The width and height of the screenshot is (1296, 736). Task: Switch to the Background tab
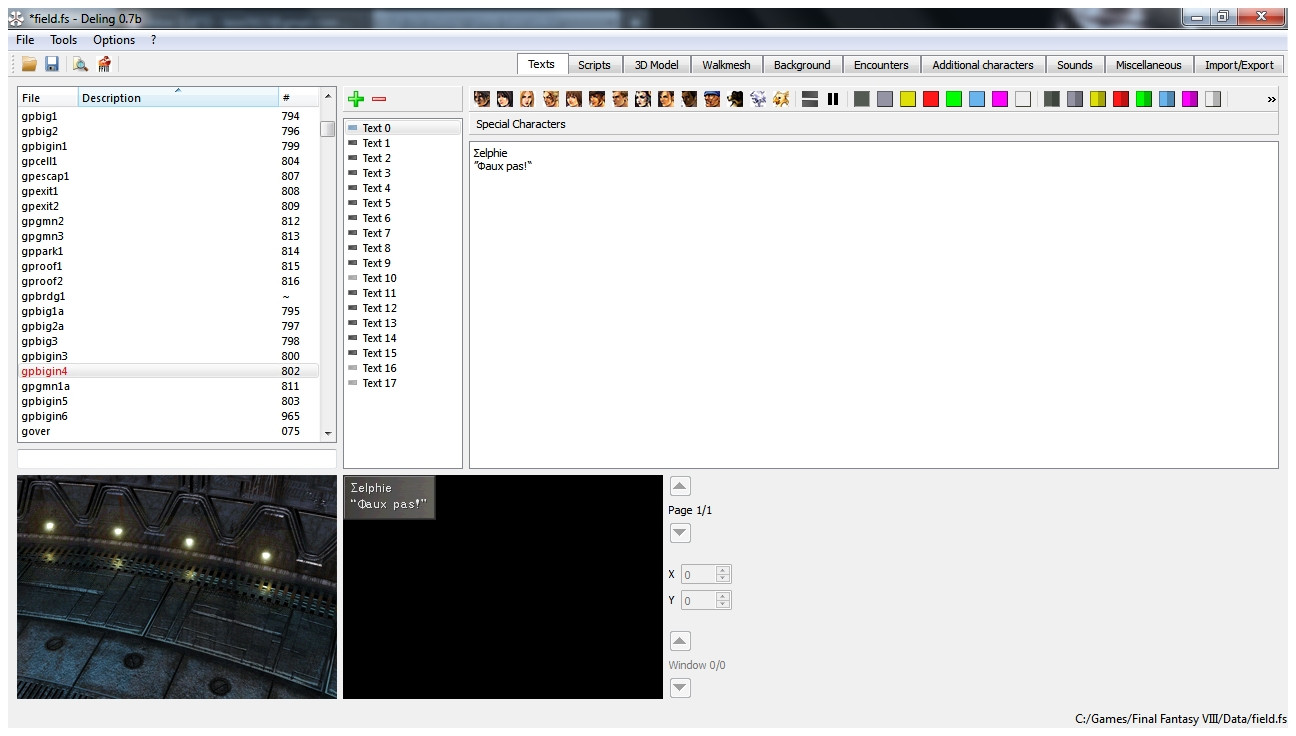click(802, 65)
